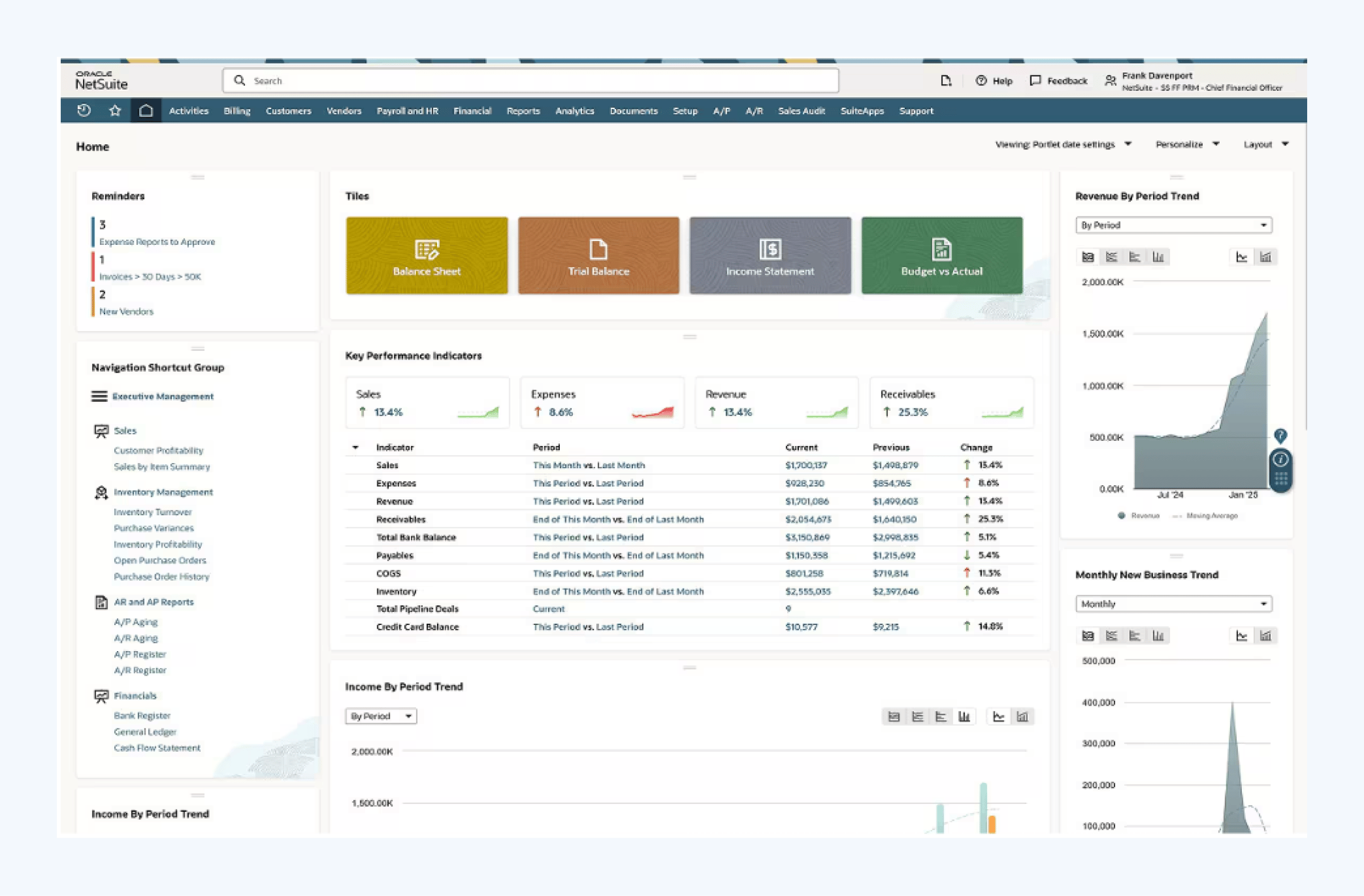
Task: Open the Reports menu
Action: (x=523, y=111)
